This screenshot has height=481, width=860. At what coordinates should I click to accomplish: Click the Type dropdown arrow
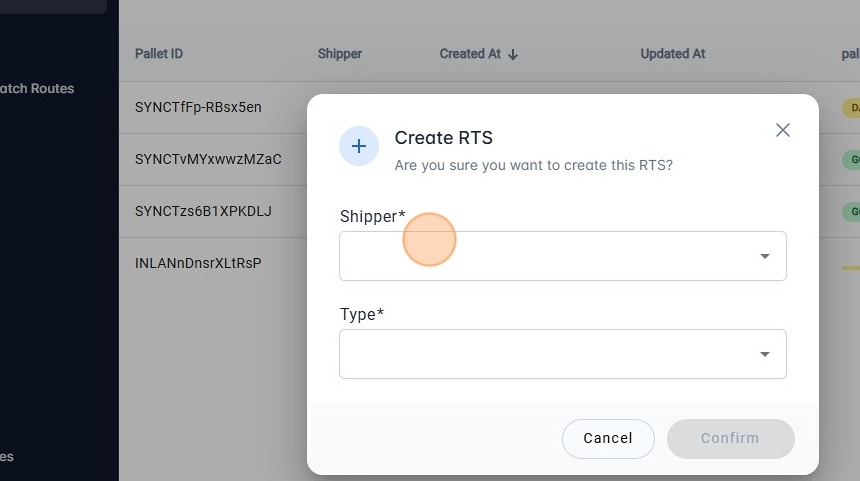pos(765,354)
